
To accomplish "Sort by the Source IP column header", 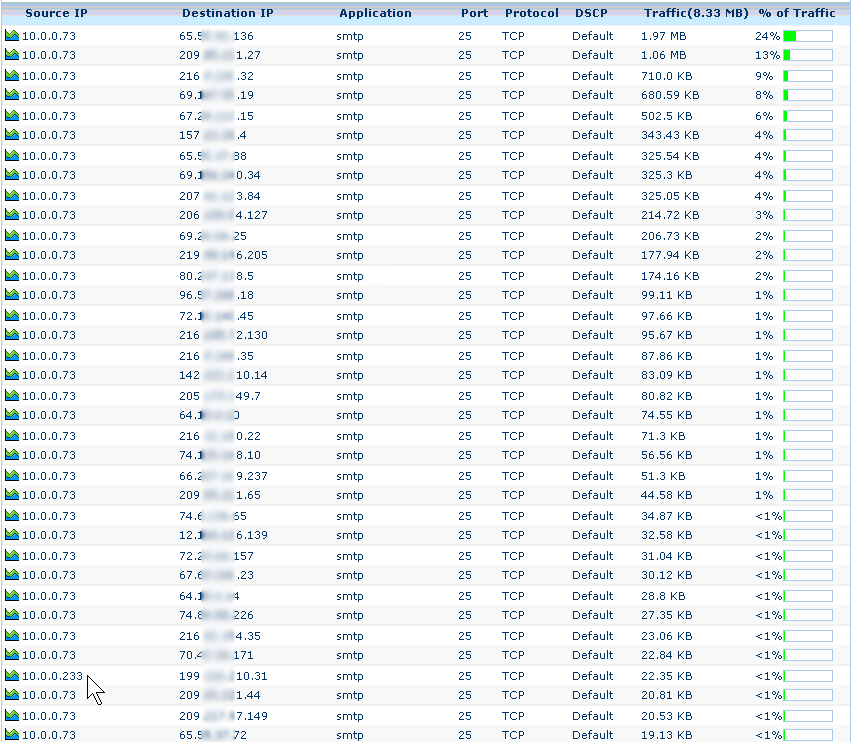I will [x=63, y=13].
